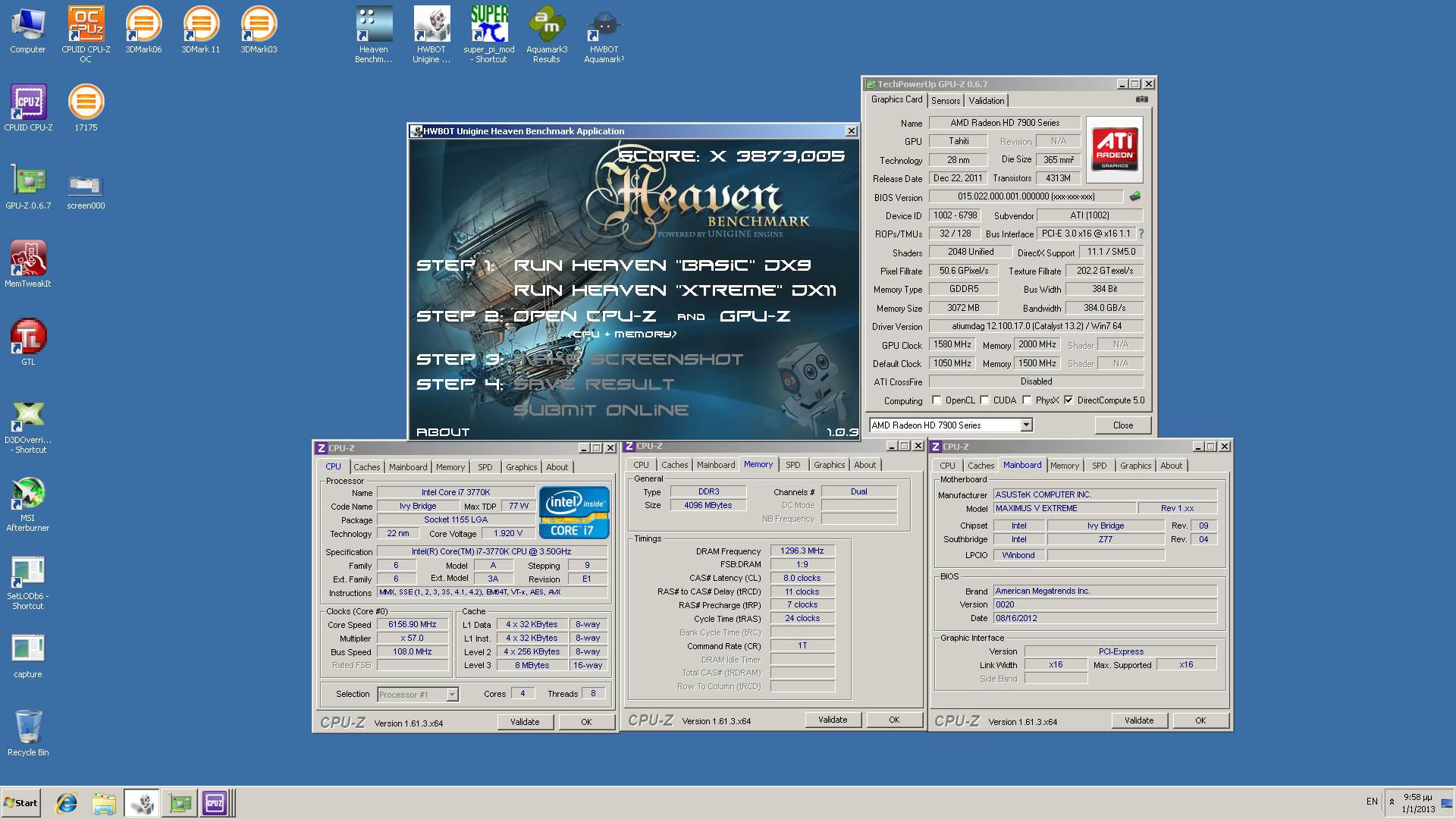Open the GTL desktop shortcut
Viewport: 1456px width, 819px height.
pyautogui.click(x=28, y=342)
